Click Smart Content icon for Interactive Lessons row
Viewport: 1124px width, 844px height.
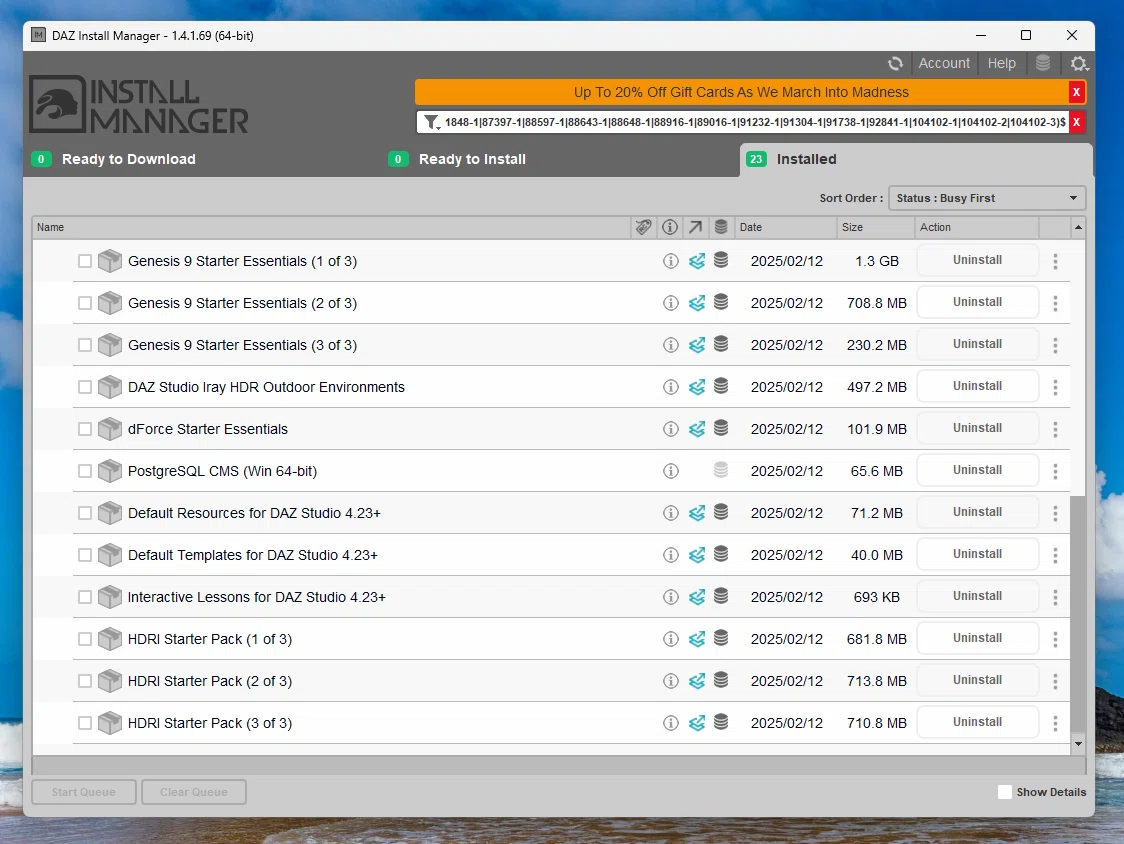point(697,597)
